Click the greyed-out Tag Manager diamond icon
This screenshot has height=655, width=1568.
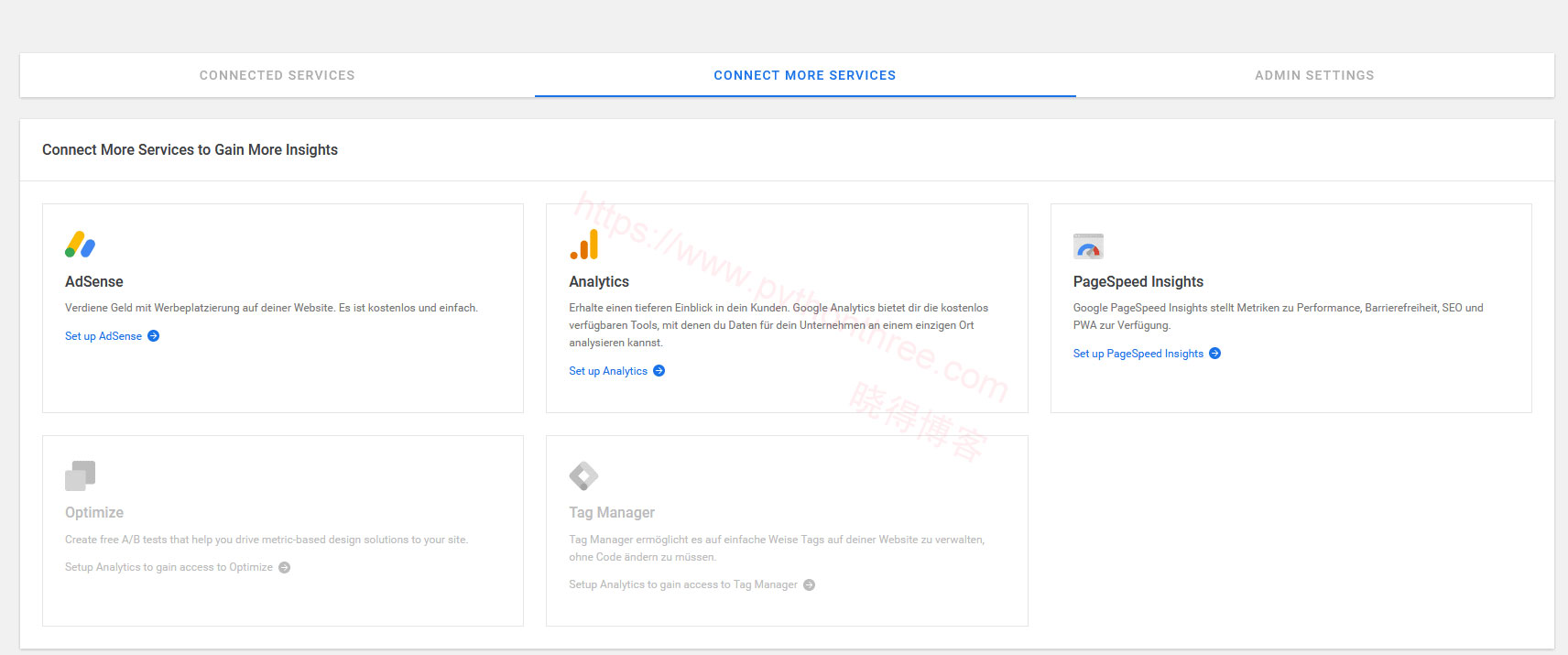click(583, 475)
